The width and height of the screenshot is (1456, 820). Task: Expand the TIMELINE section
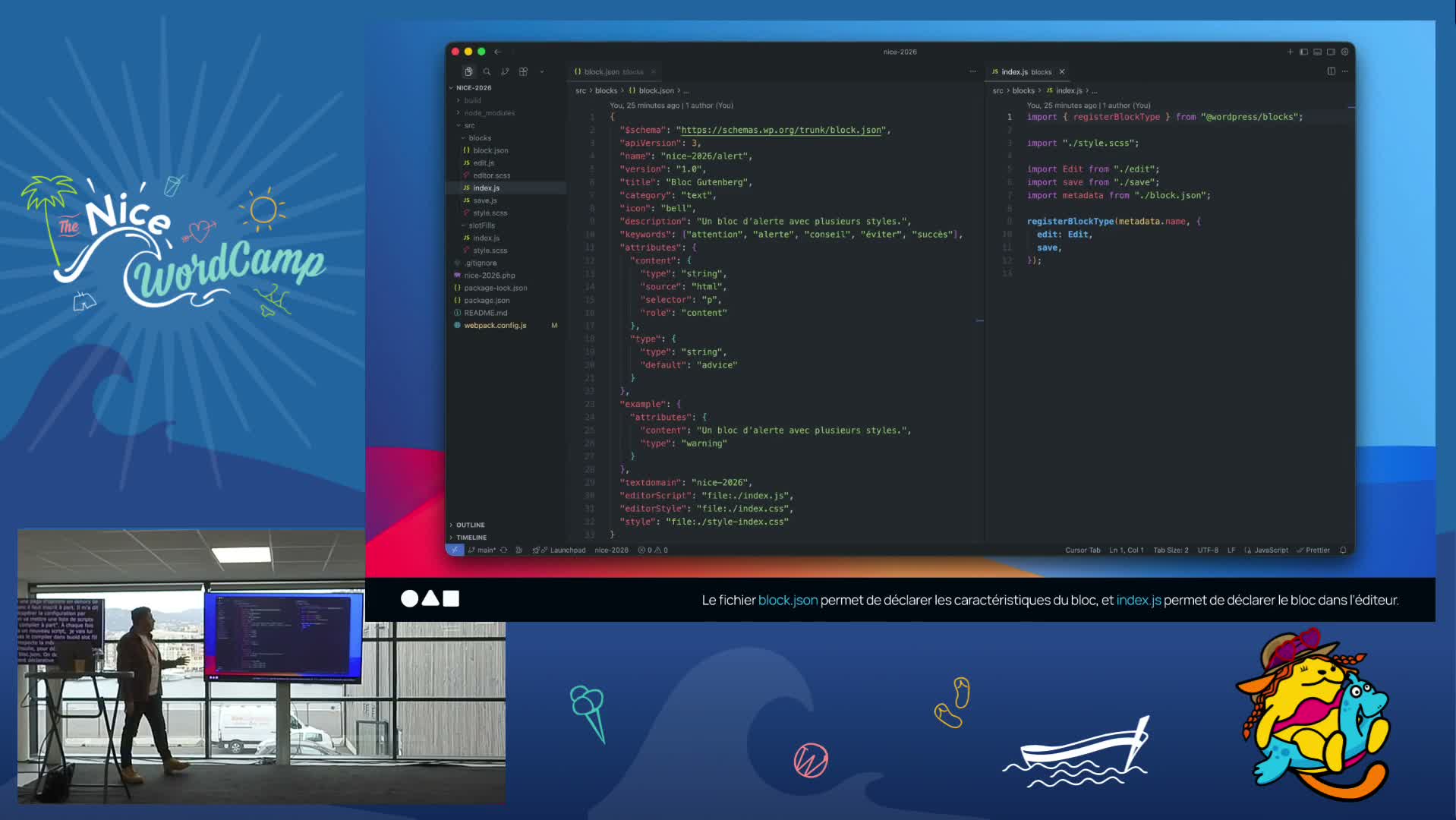click(x=471, y=537)
